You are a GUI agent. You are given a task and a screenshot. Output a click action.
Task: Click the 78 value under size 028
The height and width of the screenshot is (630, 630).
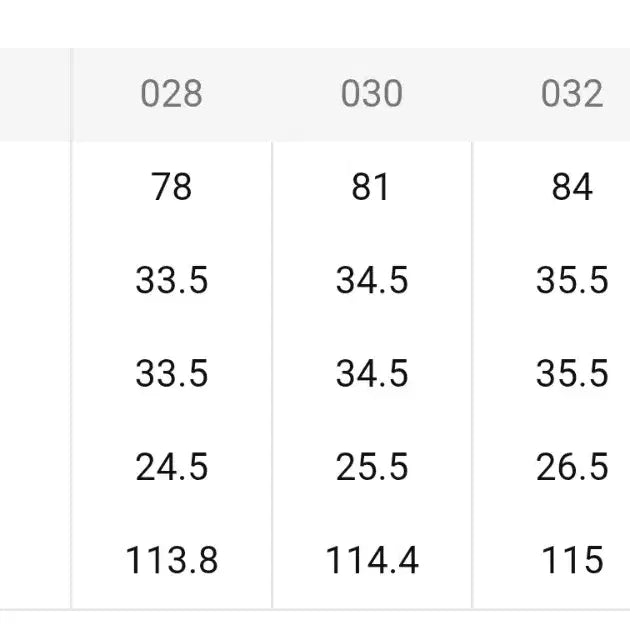pyautogui.click(x=171, y=187)
